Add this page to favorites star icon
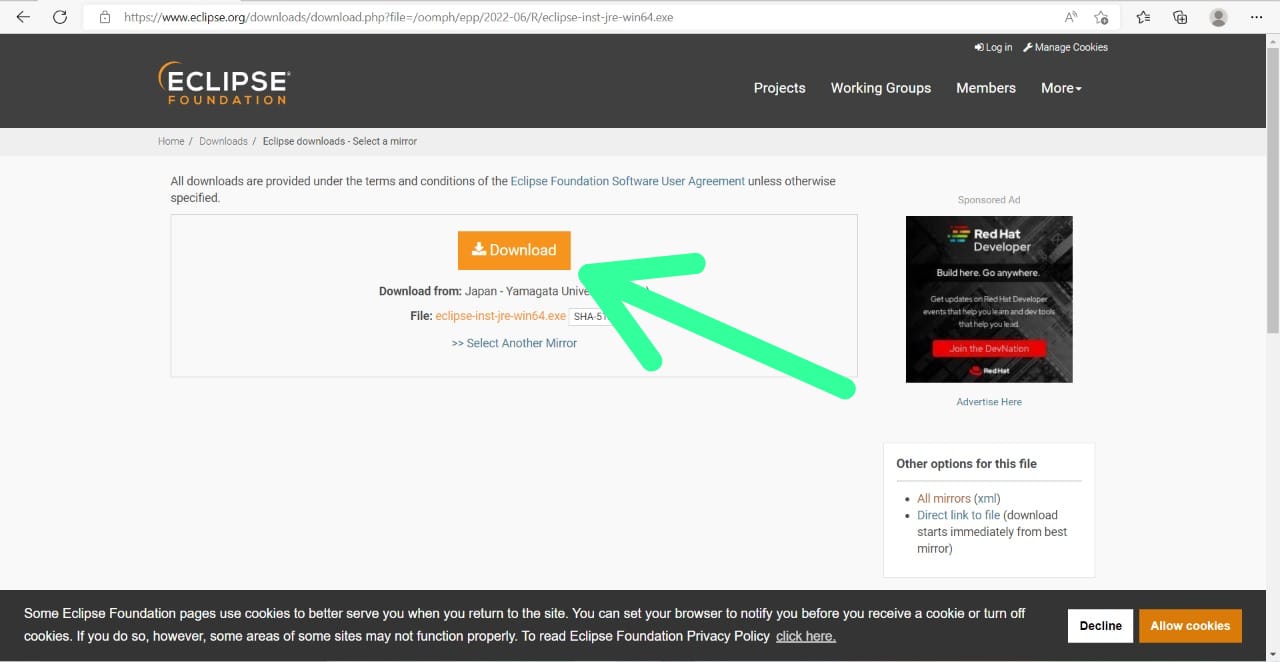Viewport: 1280px width, 662px height. (1101, 17)
